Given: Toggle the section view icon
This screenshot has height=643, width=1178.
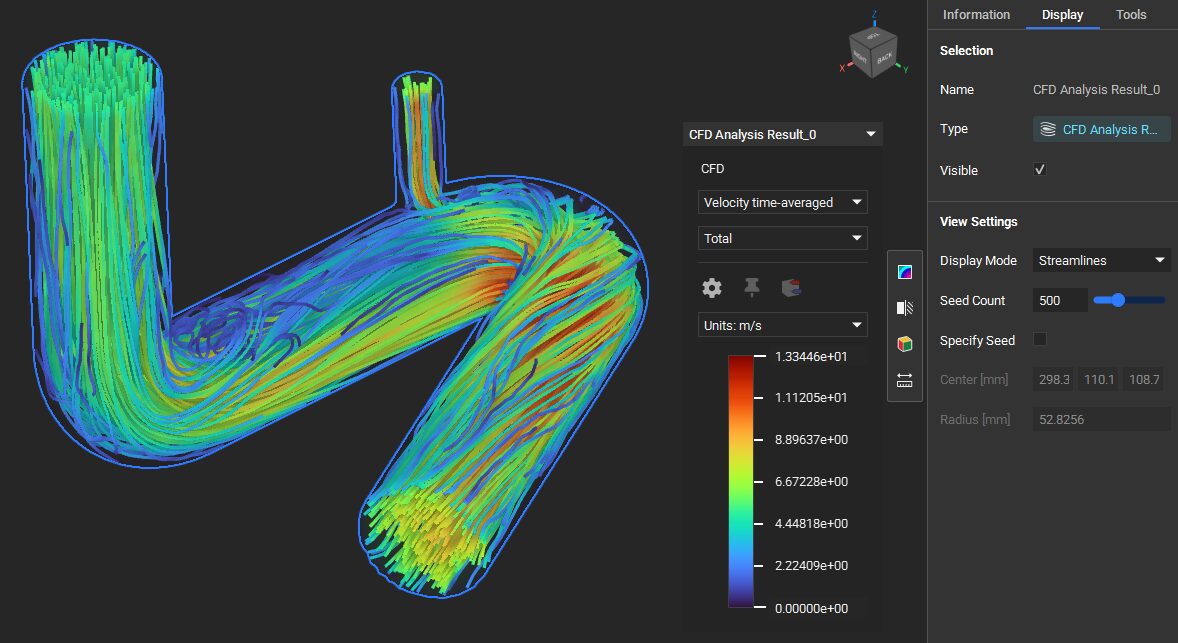Looking at the screenshot, I should pyautogui.click(x=904, y=307).
